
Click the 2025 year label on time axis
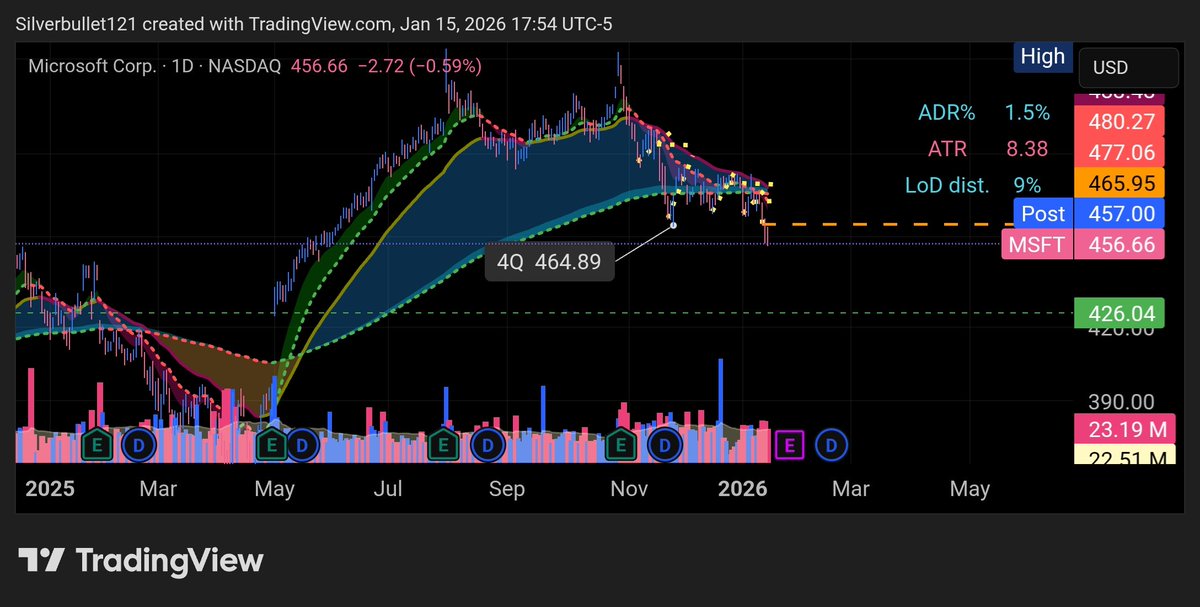coord(49,489)
